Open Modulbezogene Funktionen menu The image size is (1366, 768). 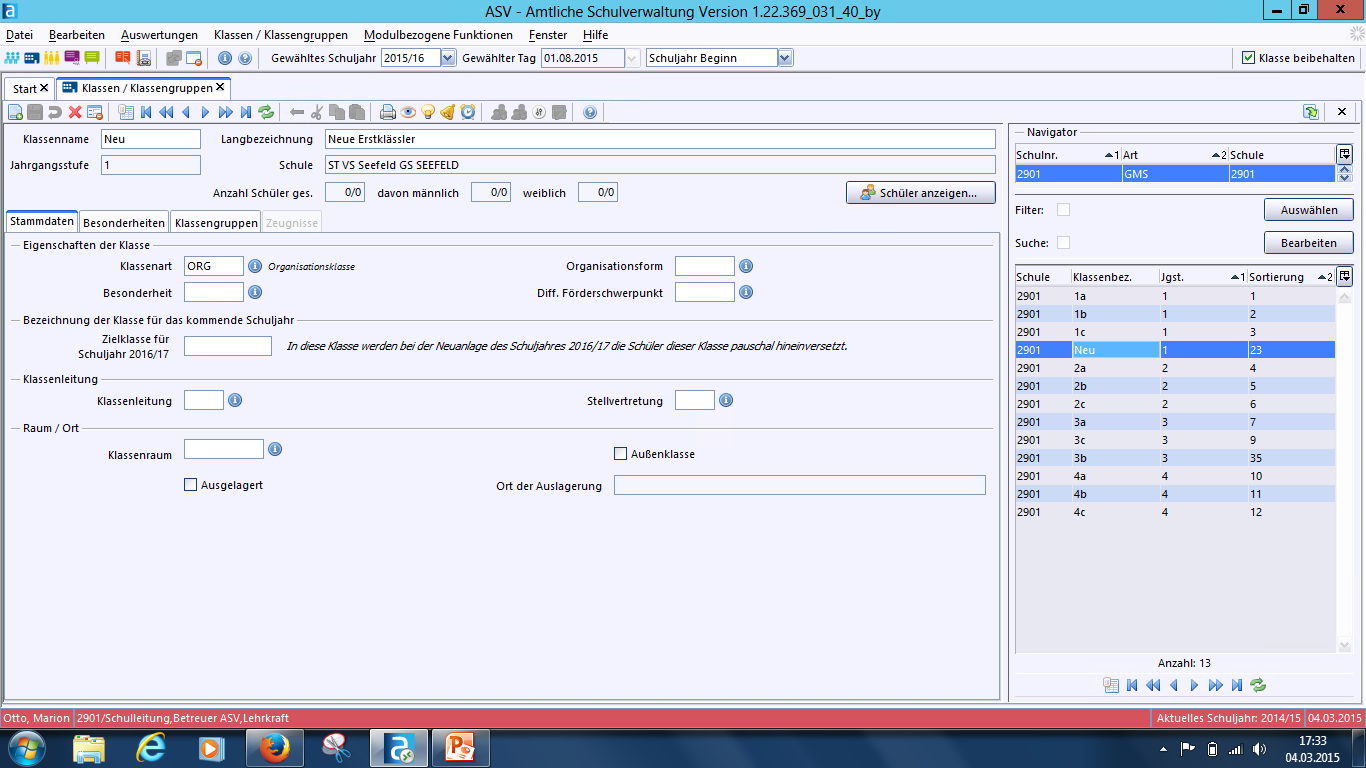point(438,35)
